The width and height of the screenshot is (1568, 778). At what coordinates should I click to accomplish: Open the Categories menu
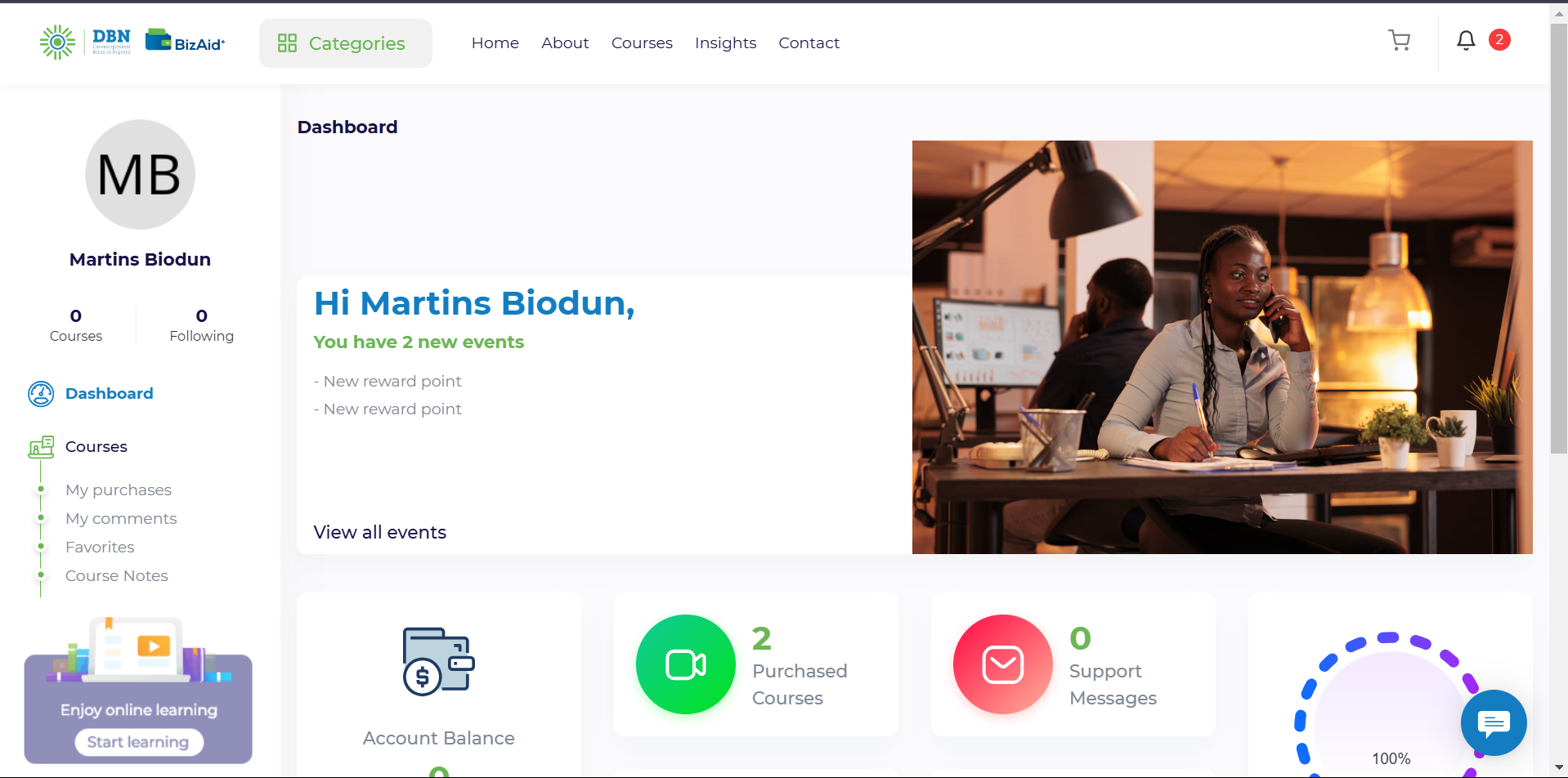[345, 43]
